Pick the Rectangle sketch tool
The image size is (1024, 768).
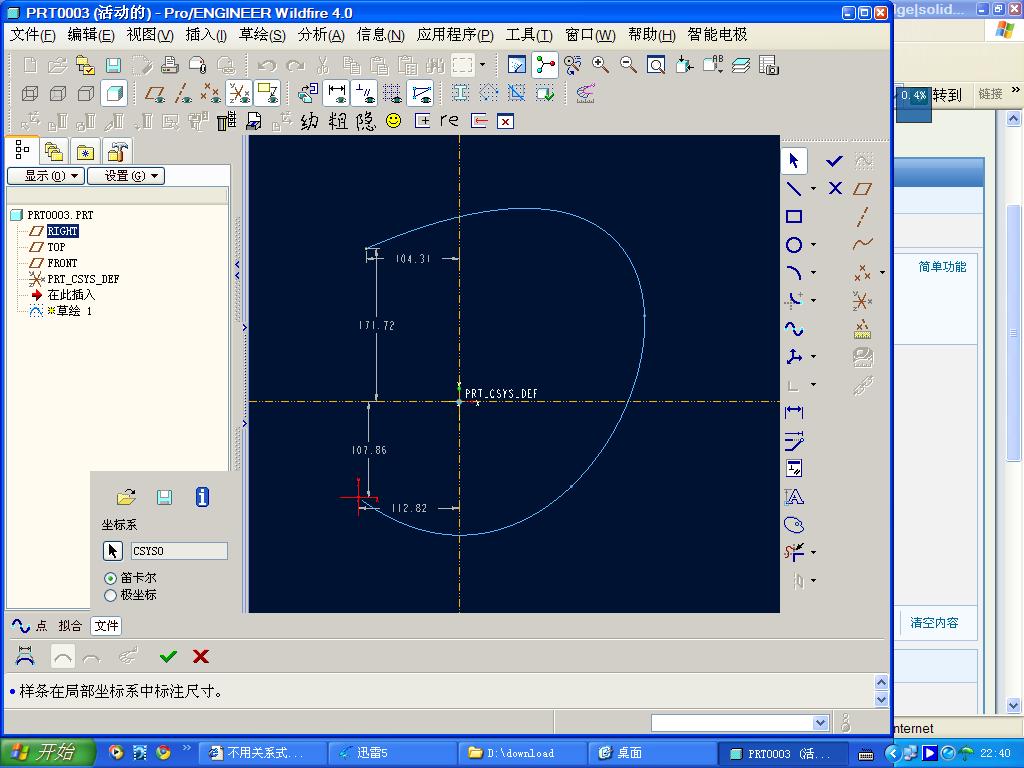point(794,217)
